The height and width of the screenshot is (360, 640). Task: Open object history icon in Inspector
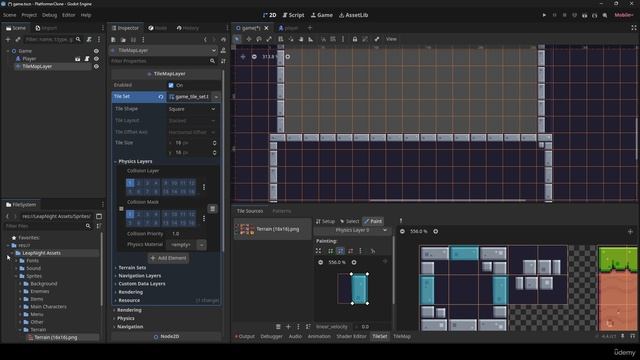click(x=223, y=40)
